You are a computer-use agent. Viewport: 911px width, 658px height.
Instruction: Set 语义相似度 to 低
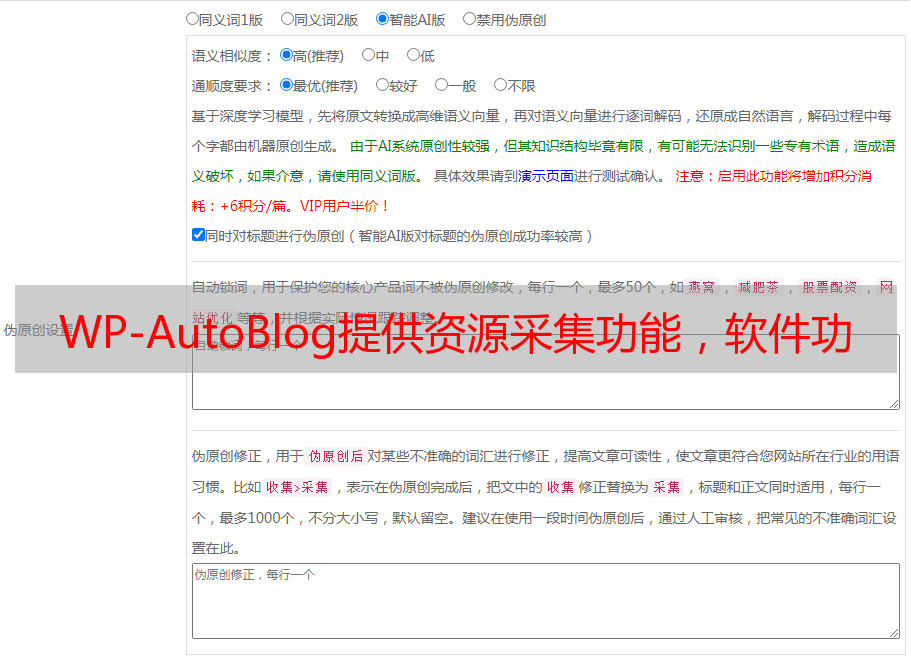tap(413, 55)
